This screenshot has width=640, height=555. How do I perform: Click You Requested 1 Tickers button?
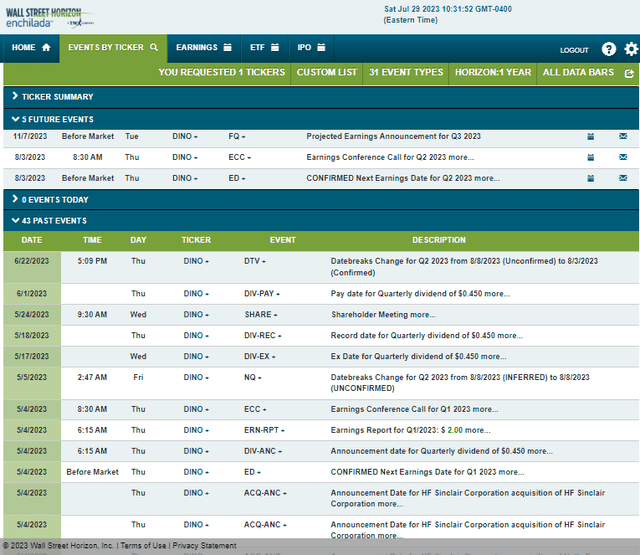(x=222, y=73)
